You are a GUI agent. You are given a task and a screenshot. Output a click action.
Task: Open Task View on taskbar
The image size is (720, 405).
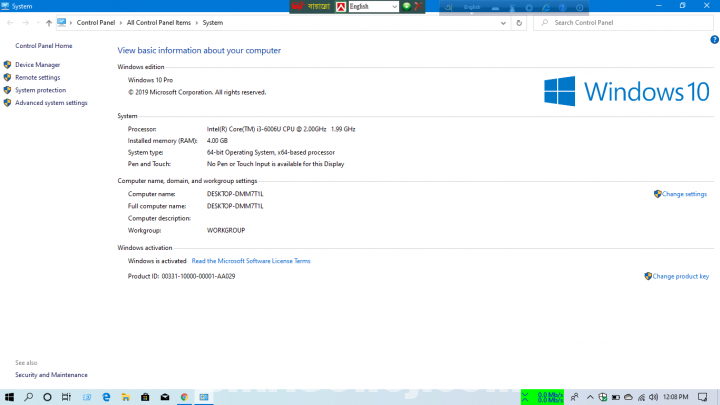point(67,397)
